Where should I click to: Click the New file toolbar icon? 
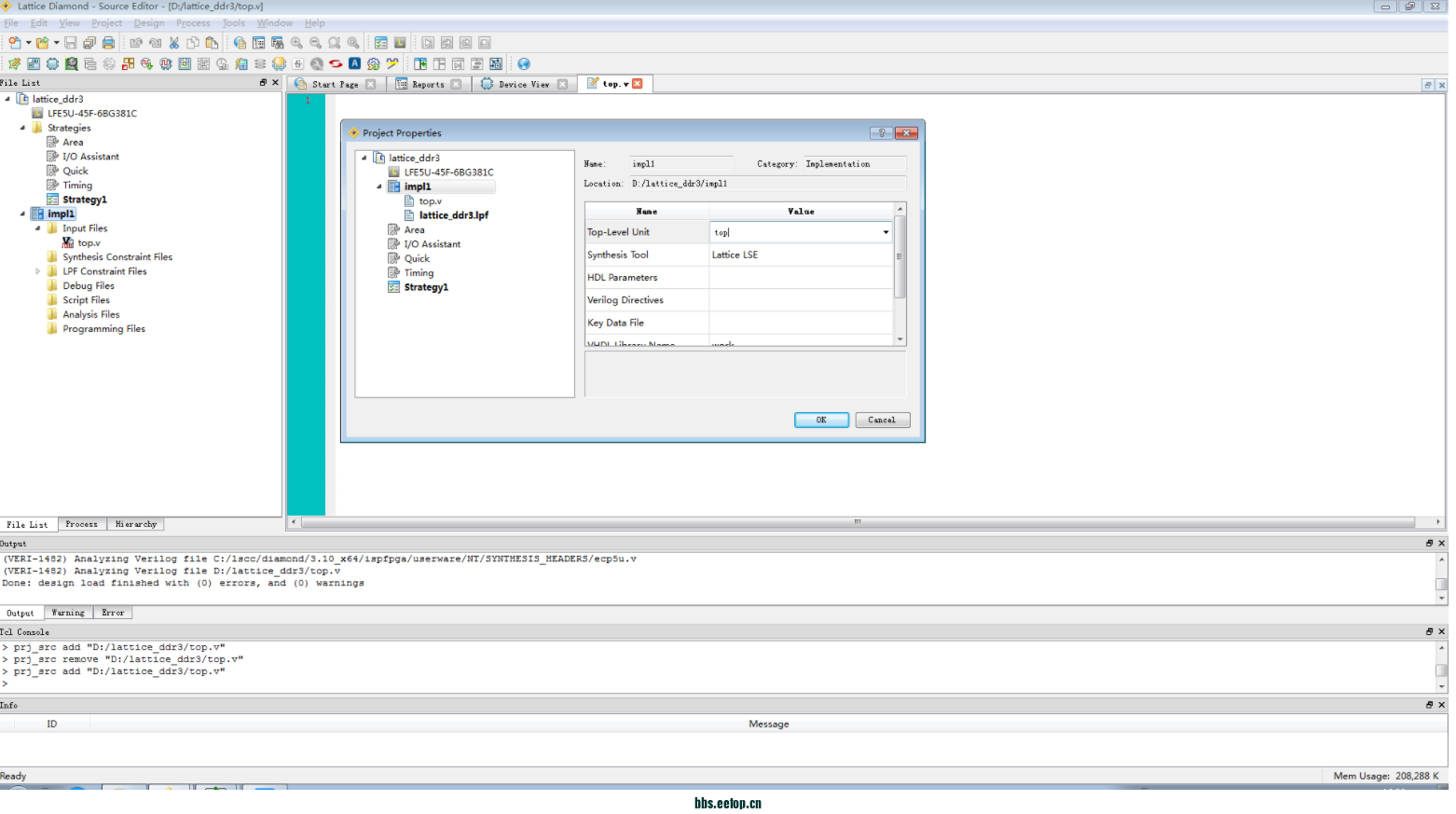click(14, 43)
